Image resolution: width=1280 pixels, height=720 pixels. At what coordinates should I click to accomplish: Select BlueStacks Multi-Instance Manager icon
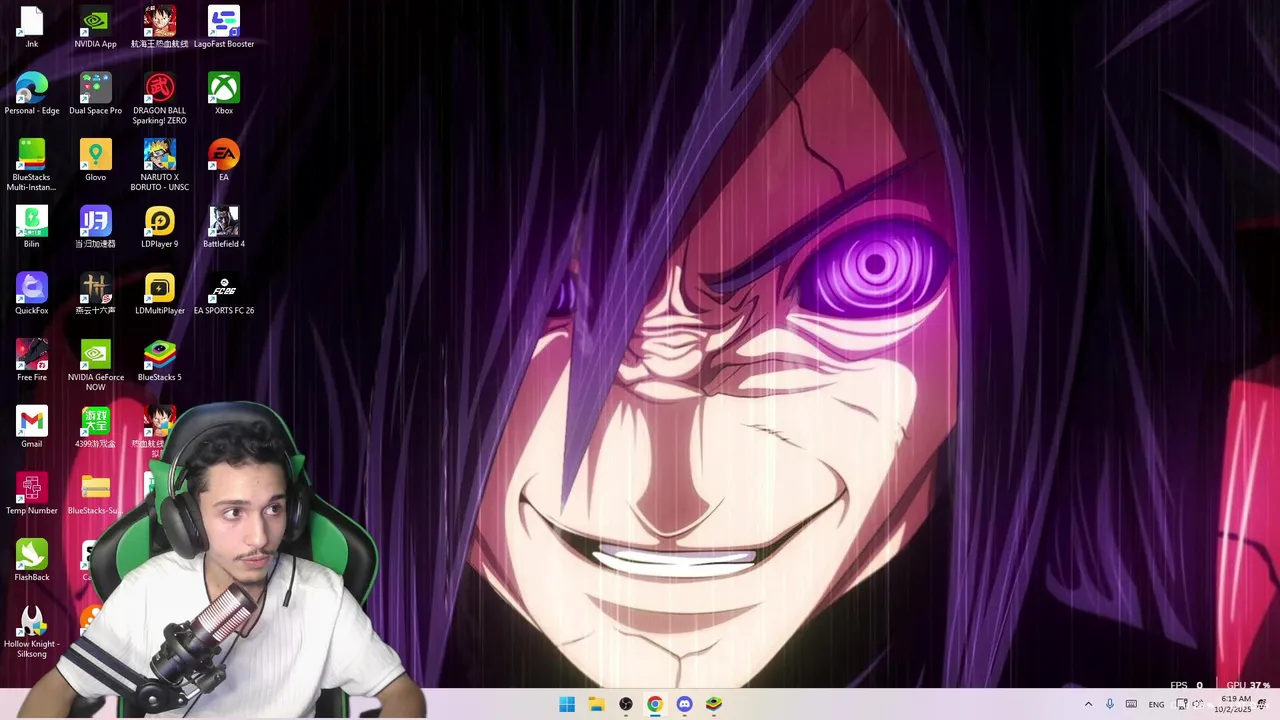point(32,166)
